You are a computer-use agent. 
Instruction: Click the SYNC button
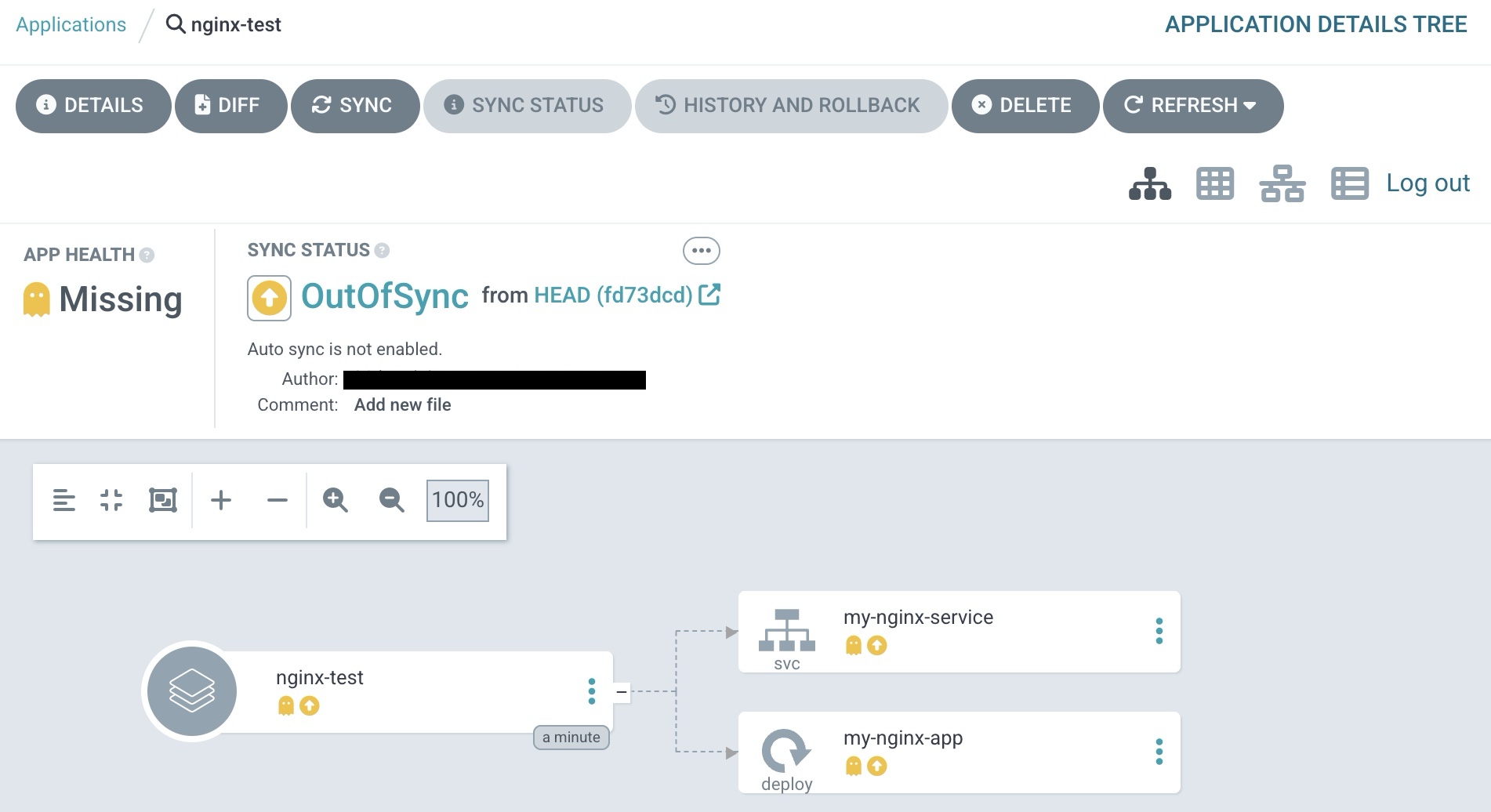354,106
